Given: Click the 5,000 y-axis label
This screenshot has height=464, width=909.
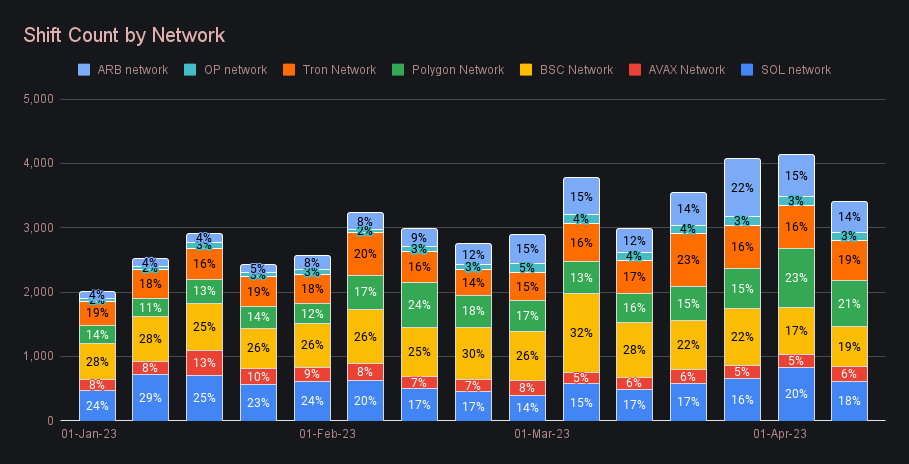Looking at the screenshot, I should pyautogui.click(x=41, y=99).
